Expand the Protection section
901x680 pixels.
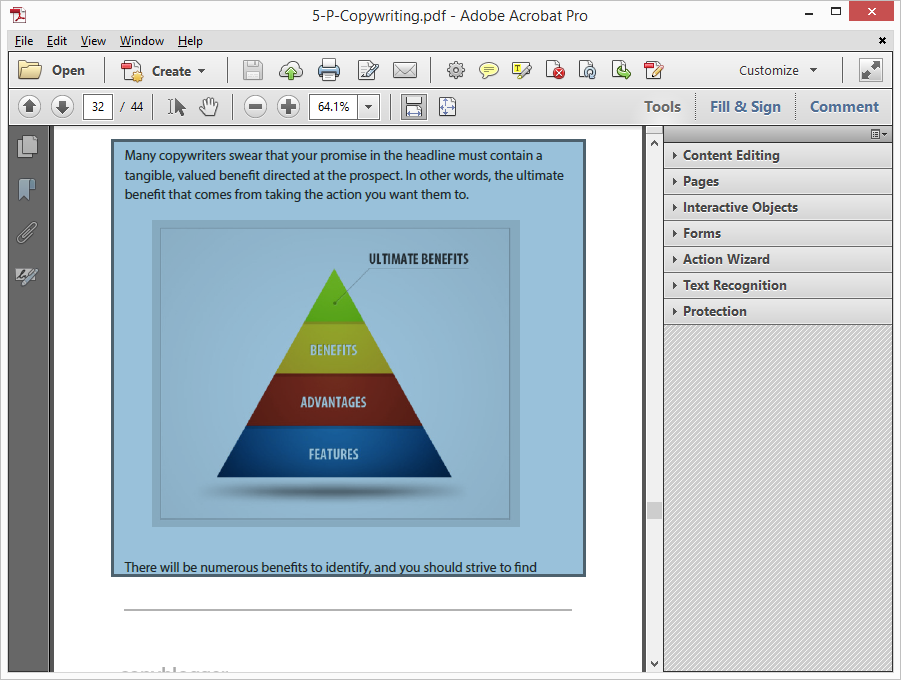(x=777, y=312)
